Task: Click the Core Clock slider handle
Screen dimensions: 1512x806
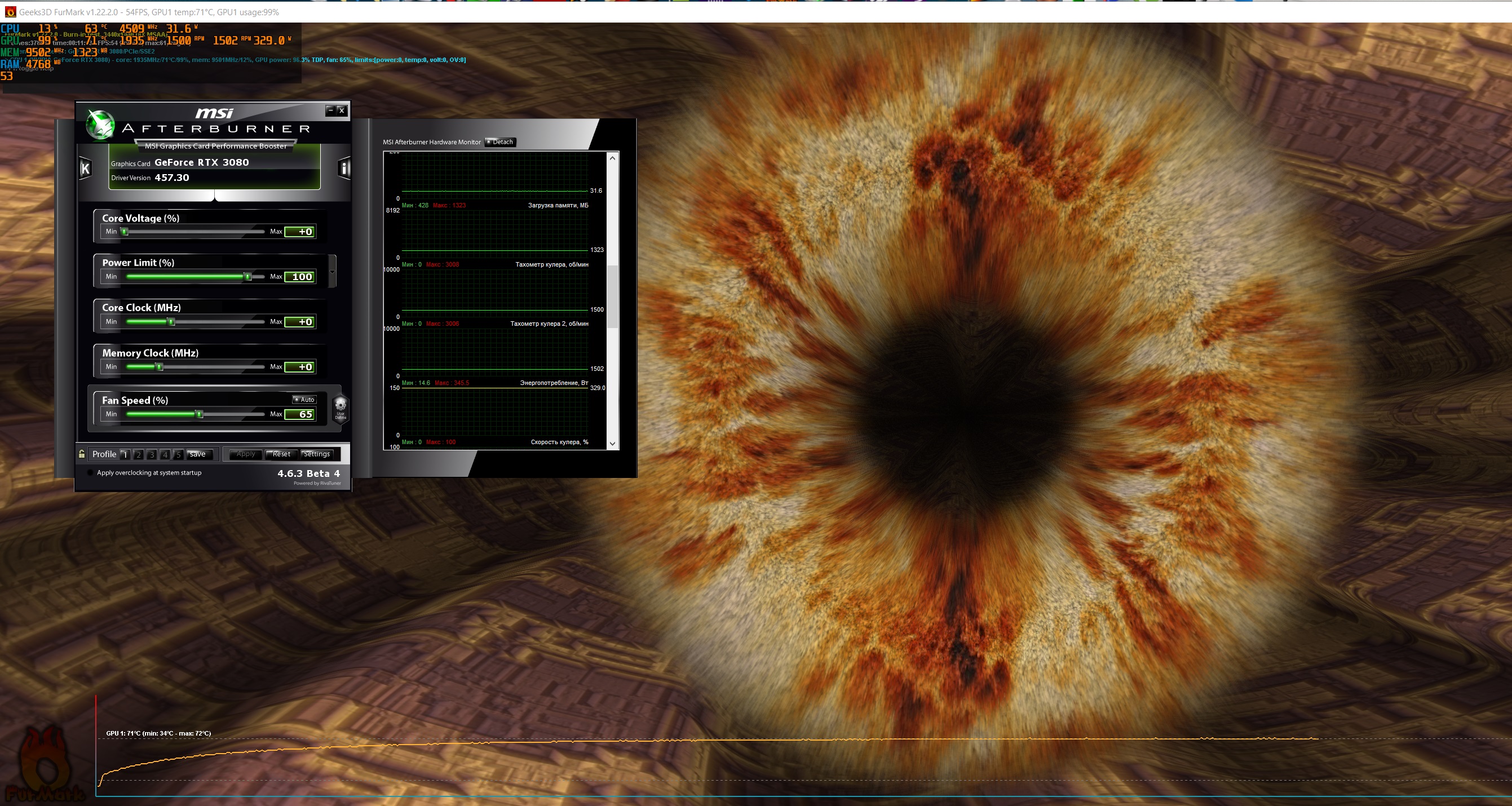Action: click(x=171, y=322)
